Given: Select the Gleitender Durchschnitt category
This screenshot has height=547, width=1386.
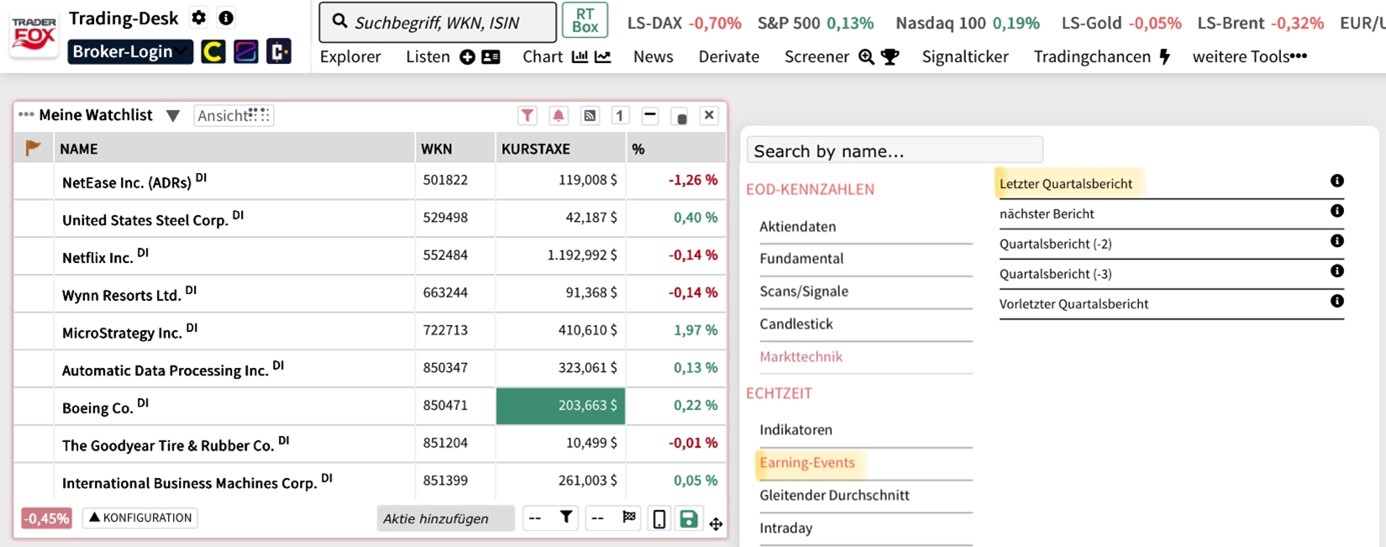Looking at the screenshot, I should (834, 495).
